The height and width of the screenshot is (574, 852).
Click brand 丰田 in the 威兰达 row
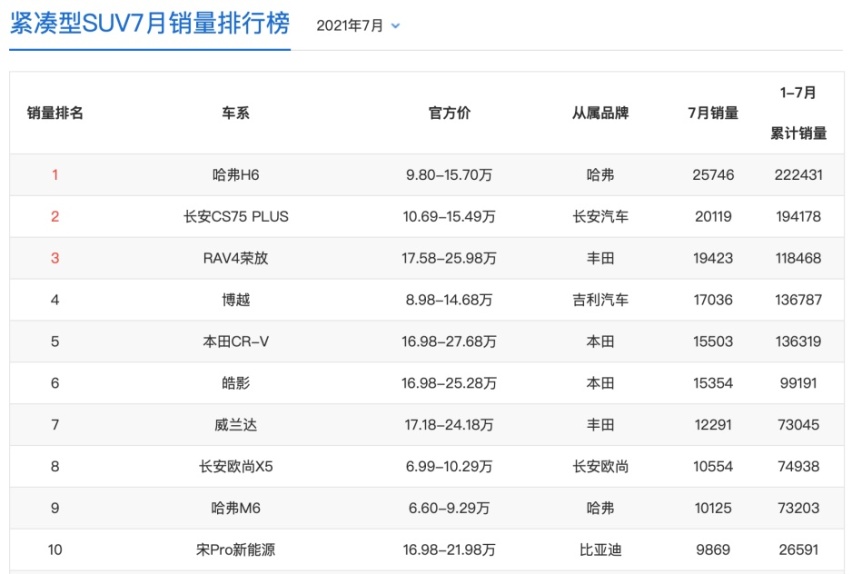coord(600,425)
